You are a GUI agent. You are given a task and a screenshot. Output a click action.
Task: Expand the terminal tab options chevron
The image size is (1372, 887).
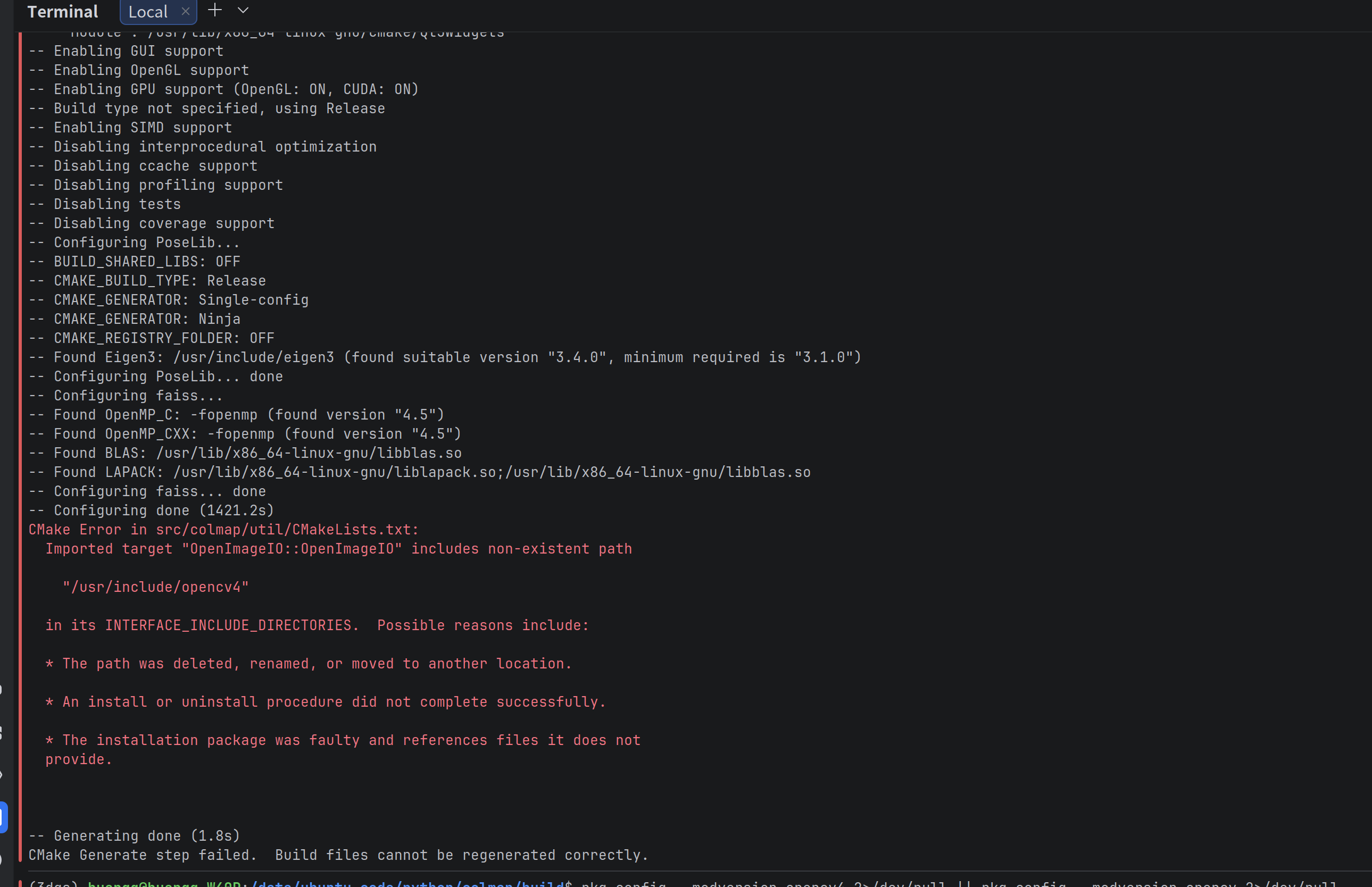point(243,10)
